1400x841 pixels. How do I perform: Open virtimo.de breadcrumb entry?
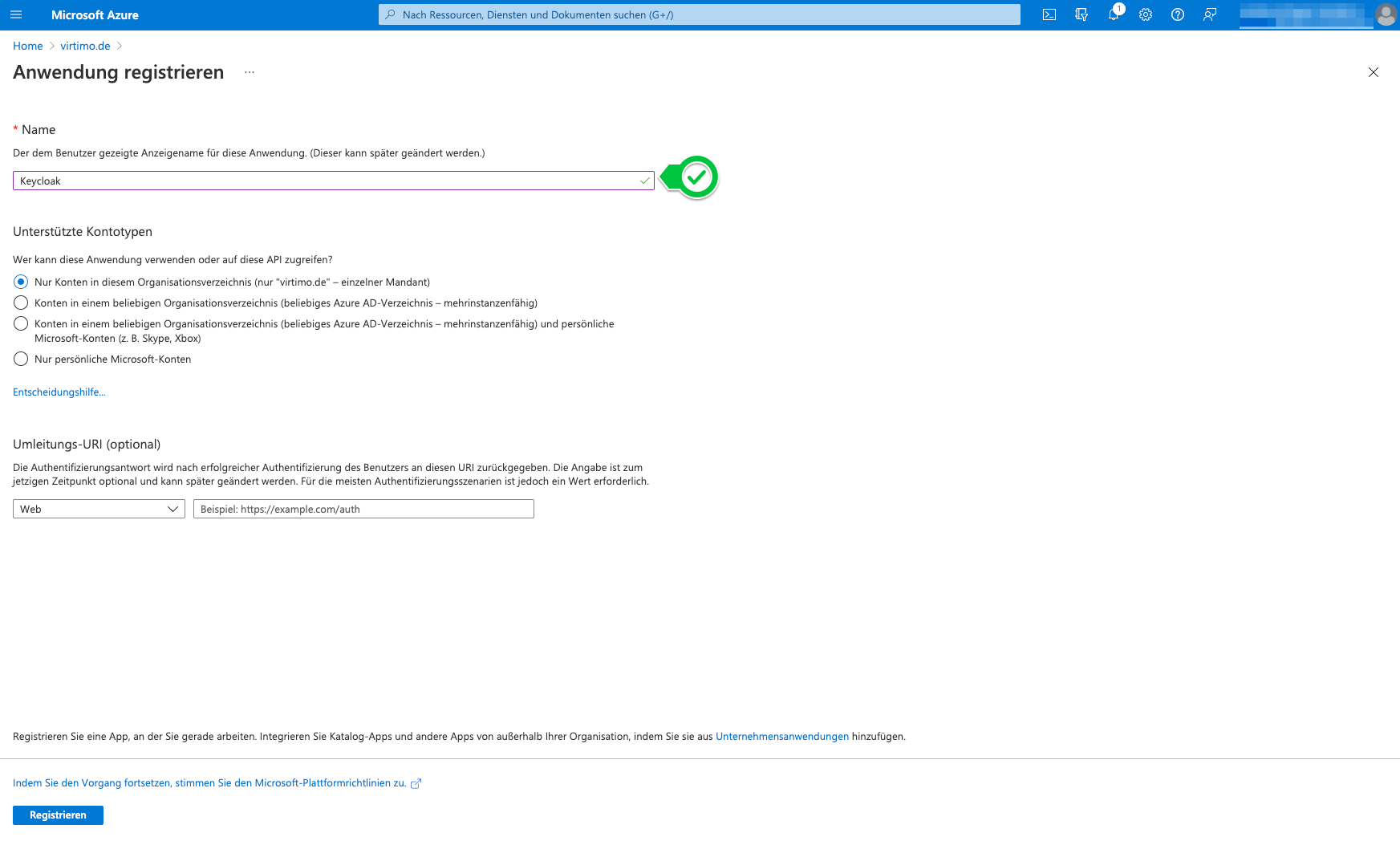tap(86, 46)
